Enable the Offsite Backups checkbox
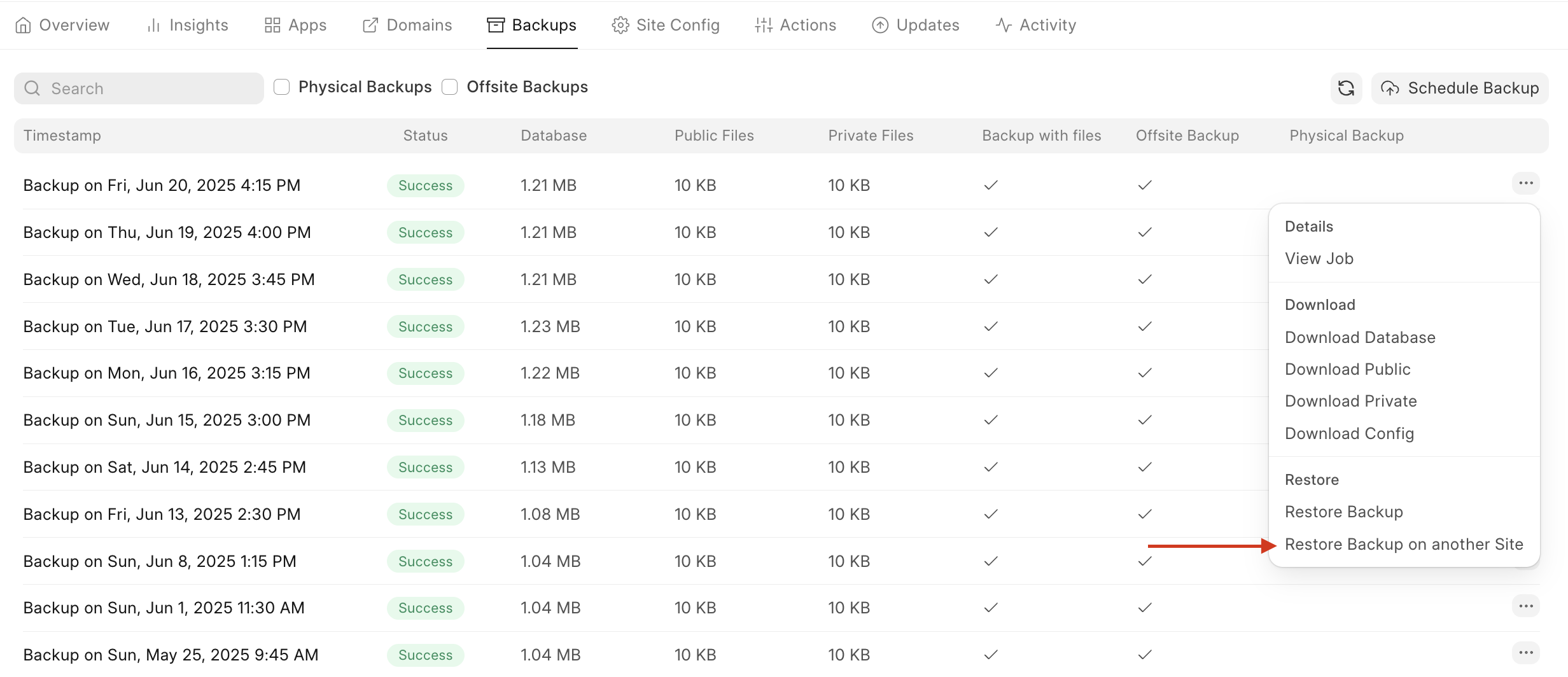 (450, 87)
